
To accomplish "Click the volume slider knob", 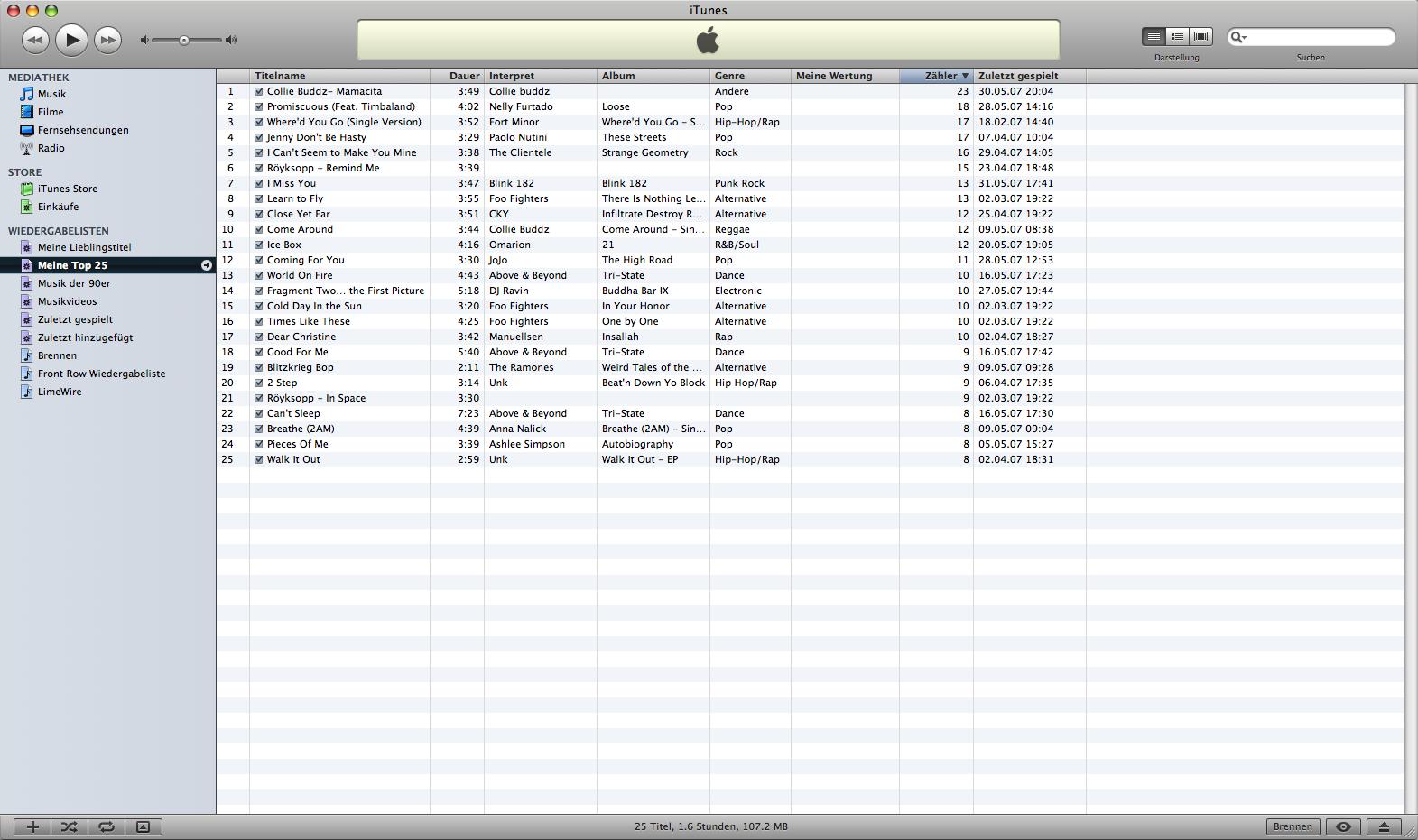I will [184, 40].
